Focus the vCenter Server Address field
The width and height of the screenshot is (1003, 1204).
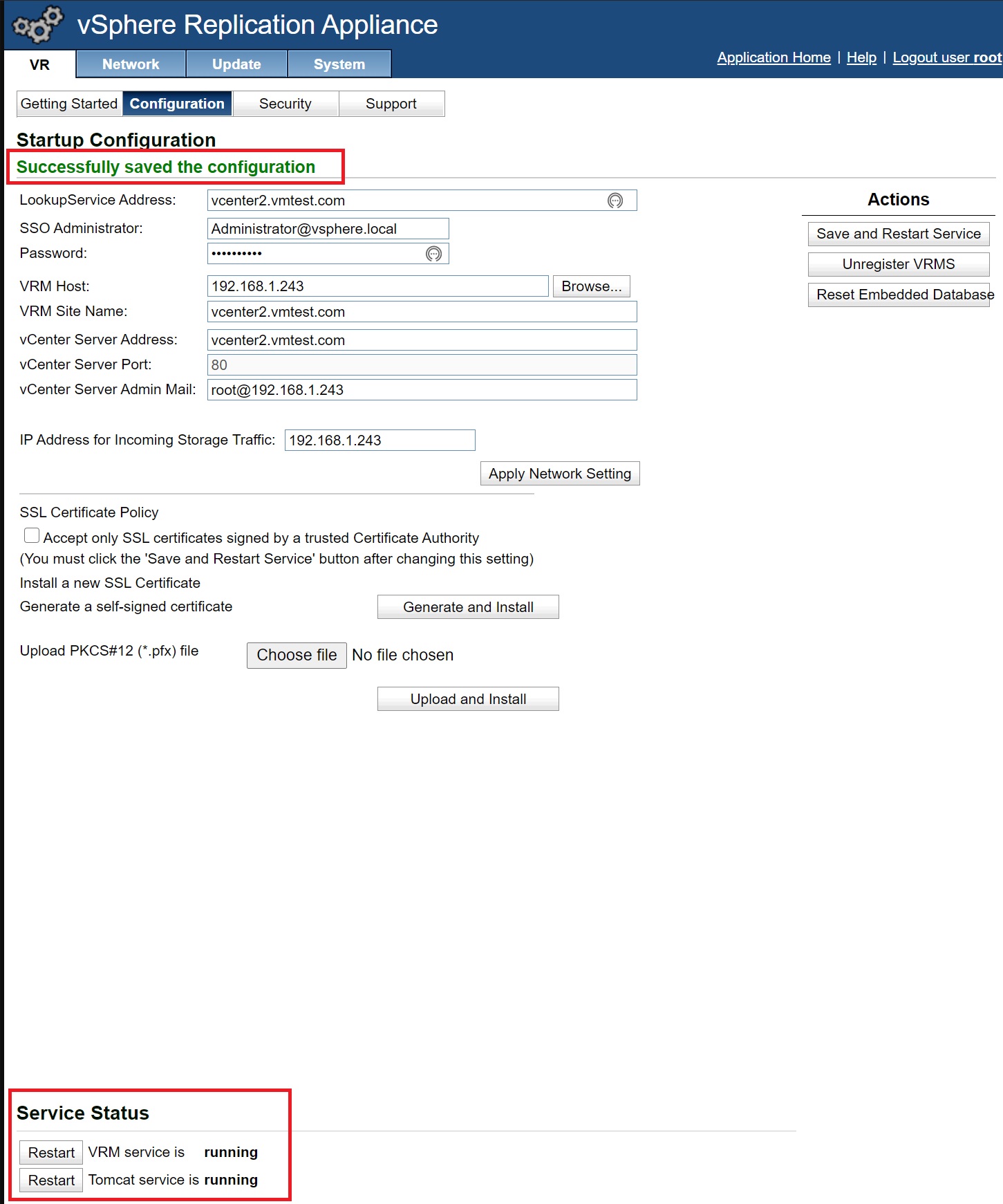point(422,340)
